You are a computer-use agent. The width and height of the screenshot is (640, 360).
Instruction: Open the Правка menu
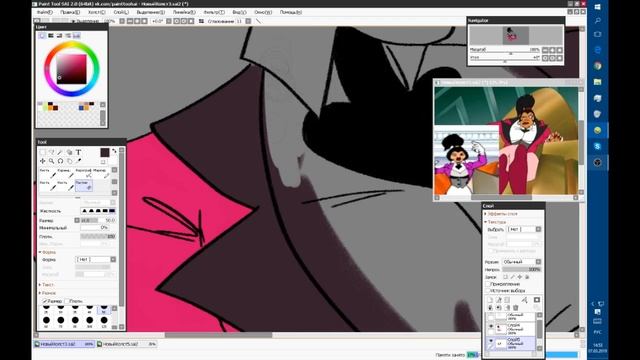click(x=70, y=12)
